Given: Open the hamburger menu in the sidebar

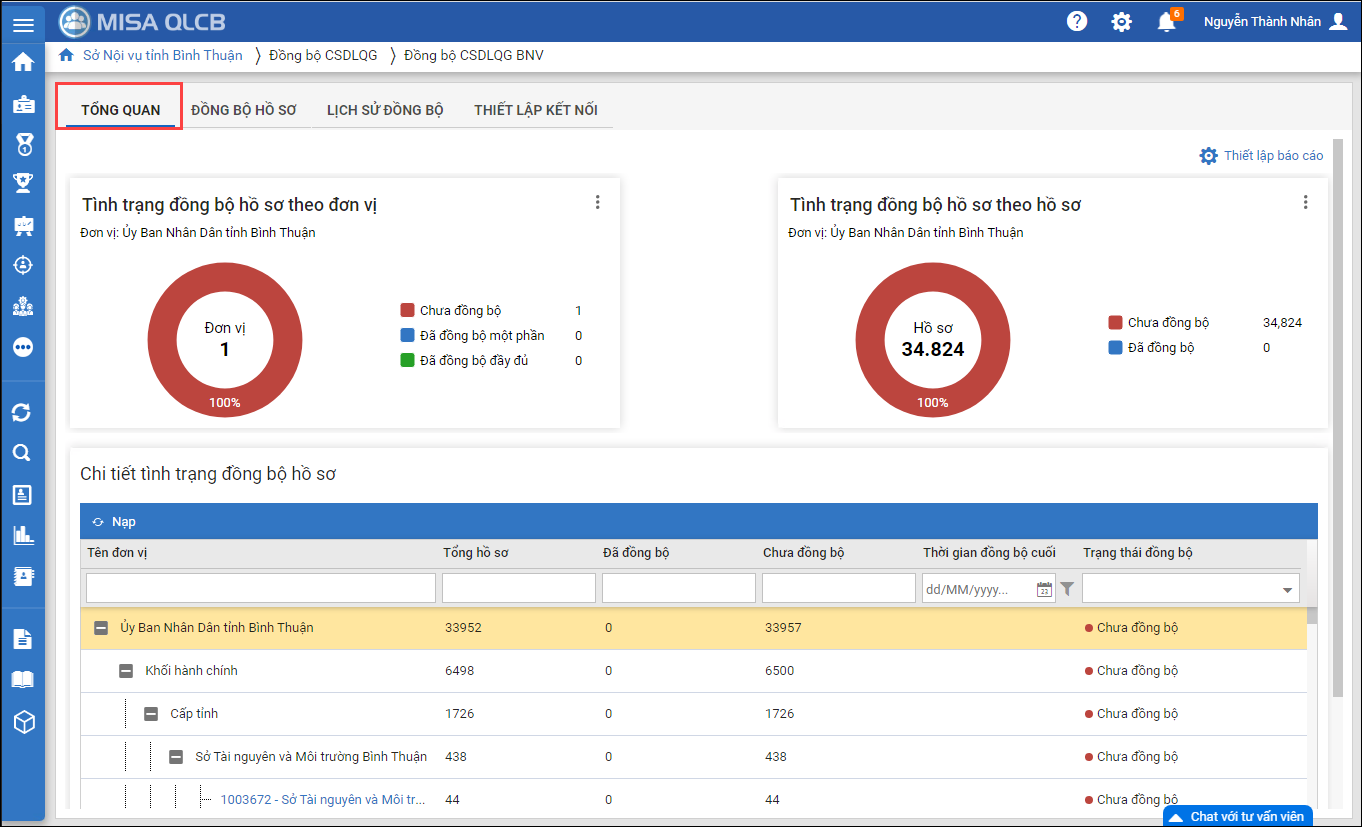Looking at the screenshot, I should [x=23, y=25].
